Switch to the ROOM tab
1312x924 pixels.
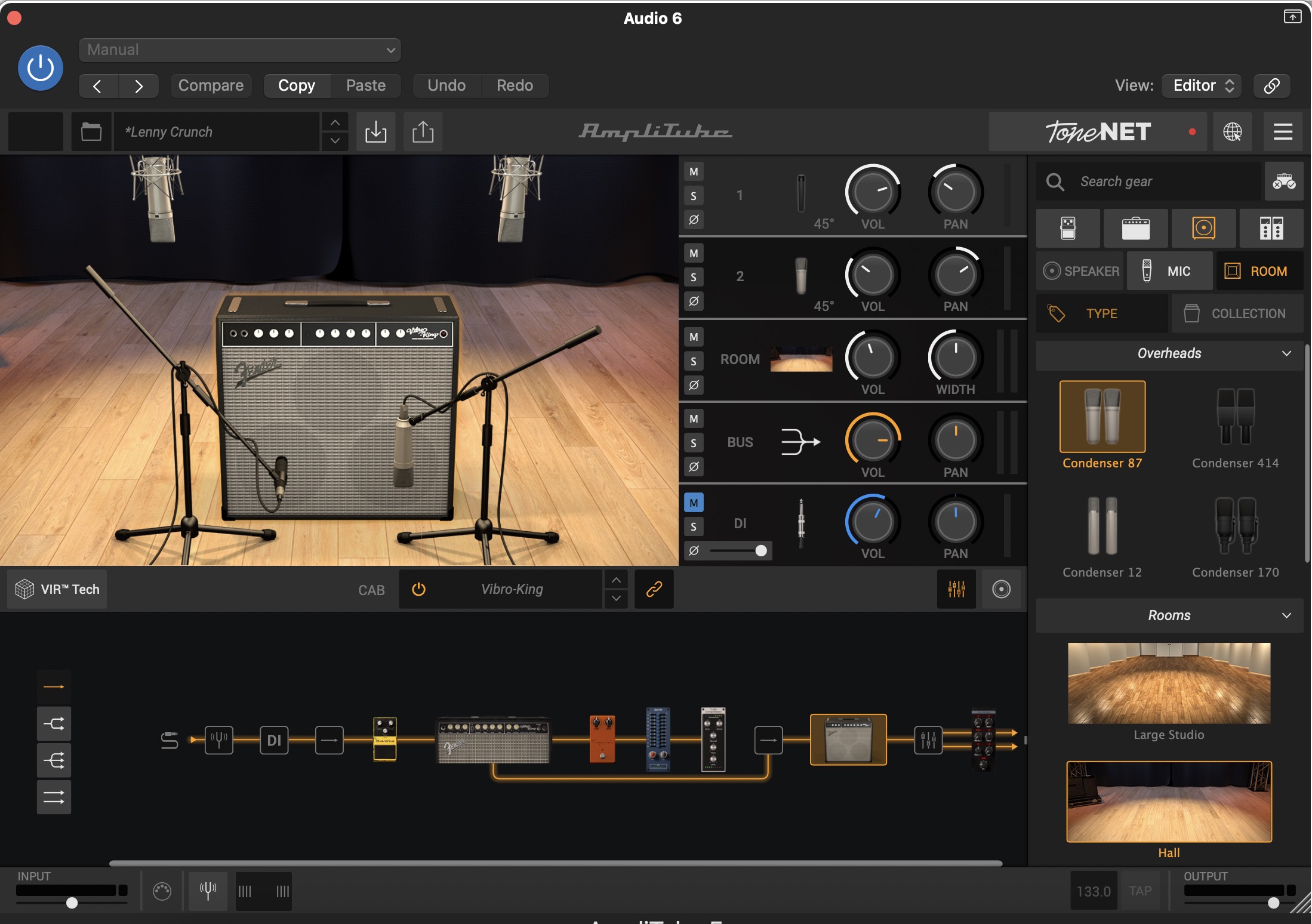(x=1259, y=272)
